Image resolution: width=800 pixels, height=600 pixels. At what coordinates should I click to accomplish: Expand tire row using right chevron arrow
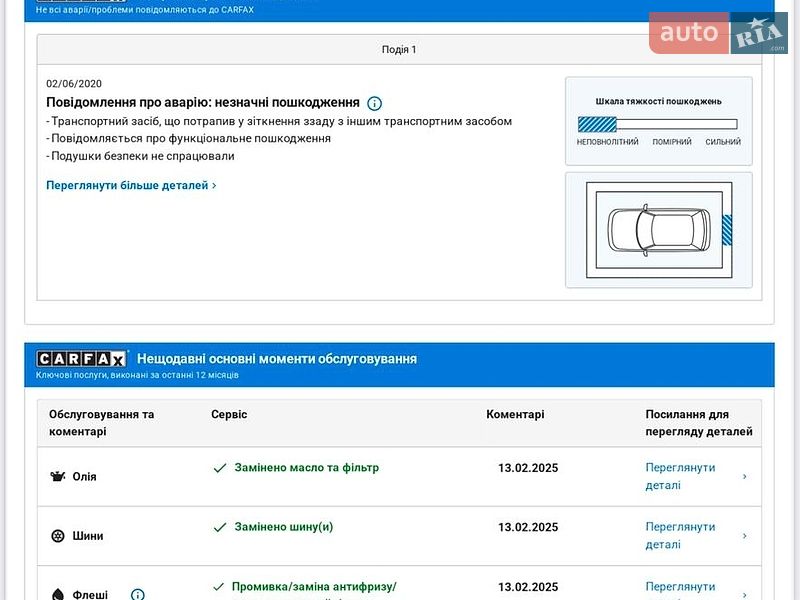[744, 536]
